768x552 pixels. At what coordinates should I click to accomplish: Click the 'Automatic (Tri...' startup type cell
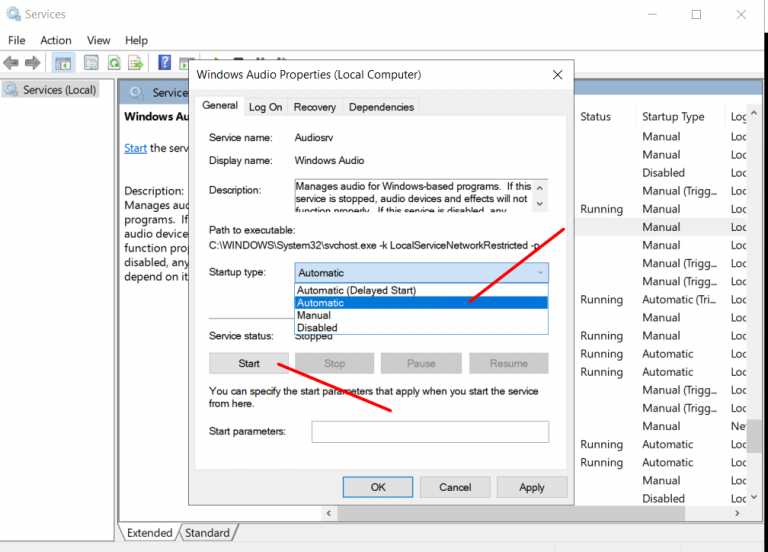click(679, 300)
